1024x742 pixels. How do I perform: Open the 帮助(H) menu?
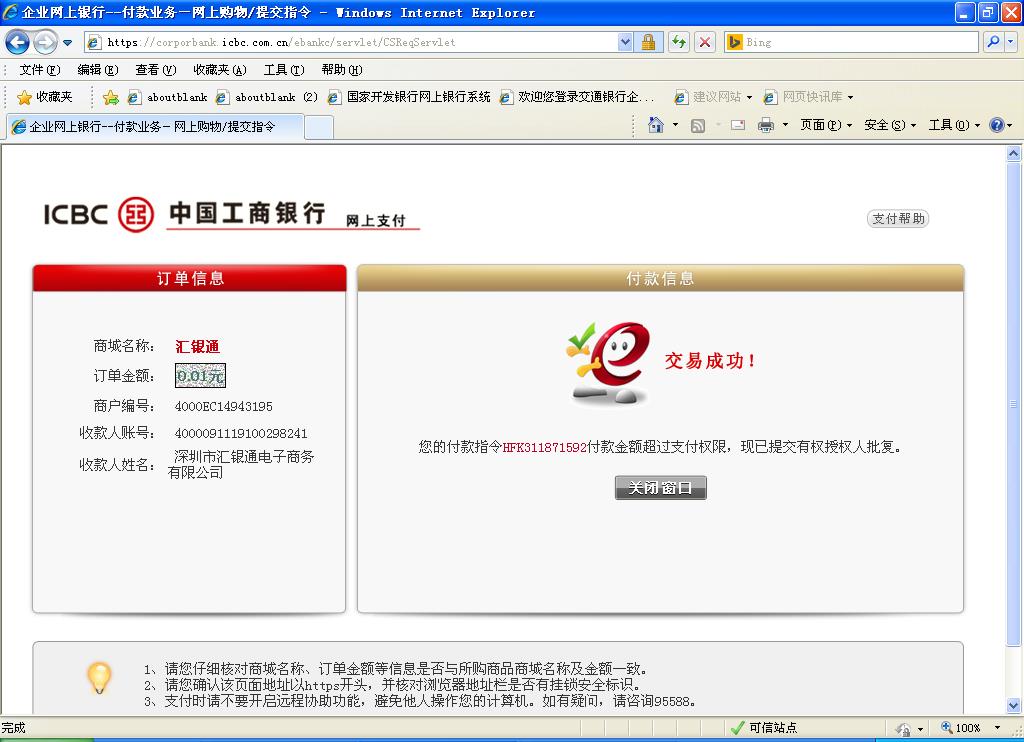point(342,70)
